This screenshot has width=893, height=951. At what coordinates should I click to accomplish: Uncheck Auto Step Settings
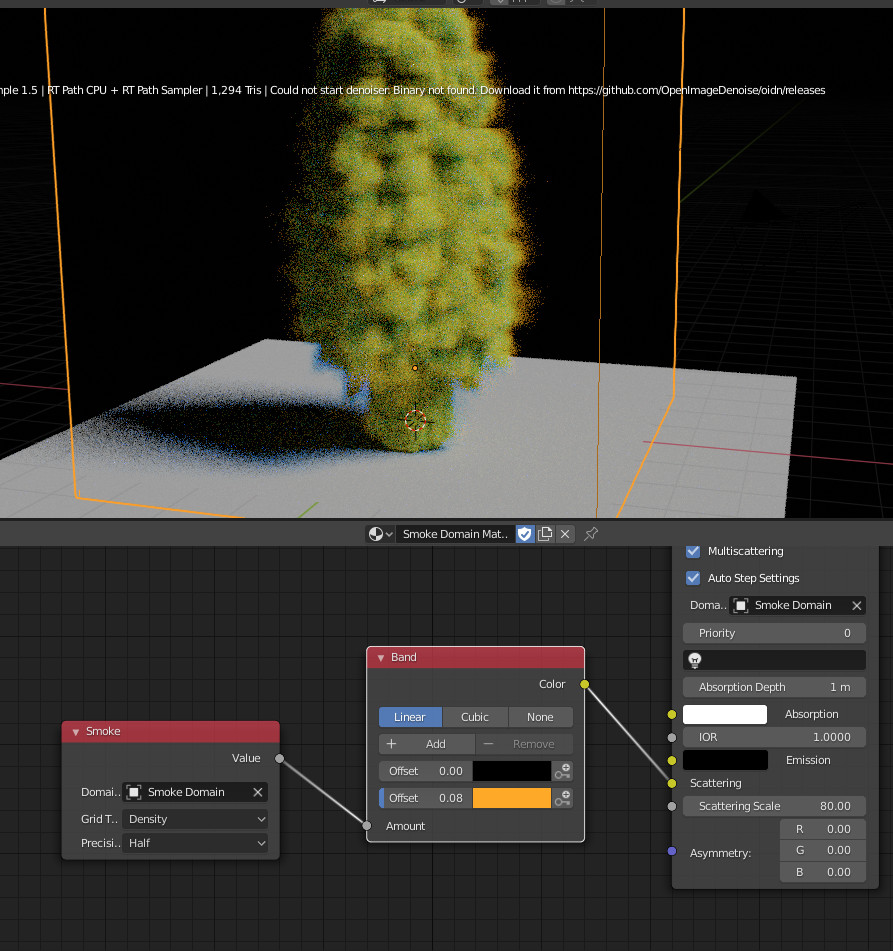[x=693, y=578]
